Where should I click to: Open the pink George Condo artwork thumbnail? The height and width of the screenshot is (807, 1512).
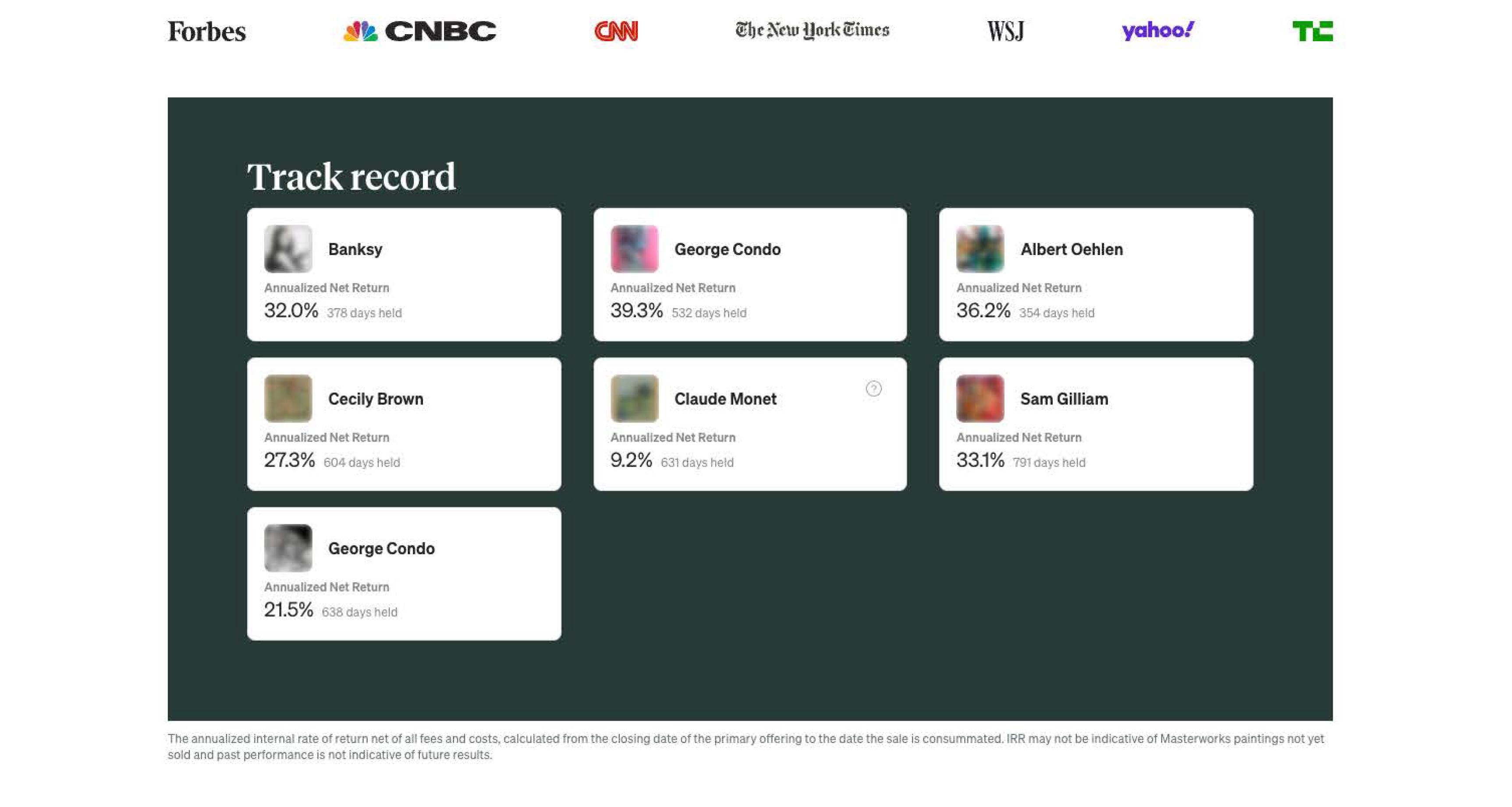[x=634, y=249]
